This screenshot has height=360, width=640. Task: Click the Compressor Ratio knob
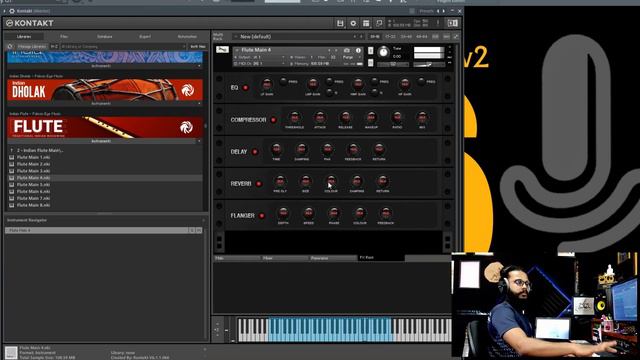click(397, 118)
